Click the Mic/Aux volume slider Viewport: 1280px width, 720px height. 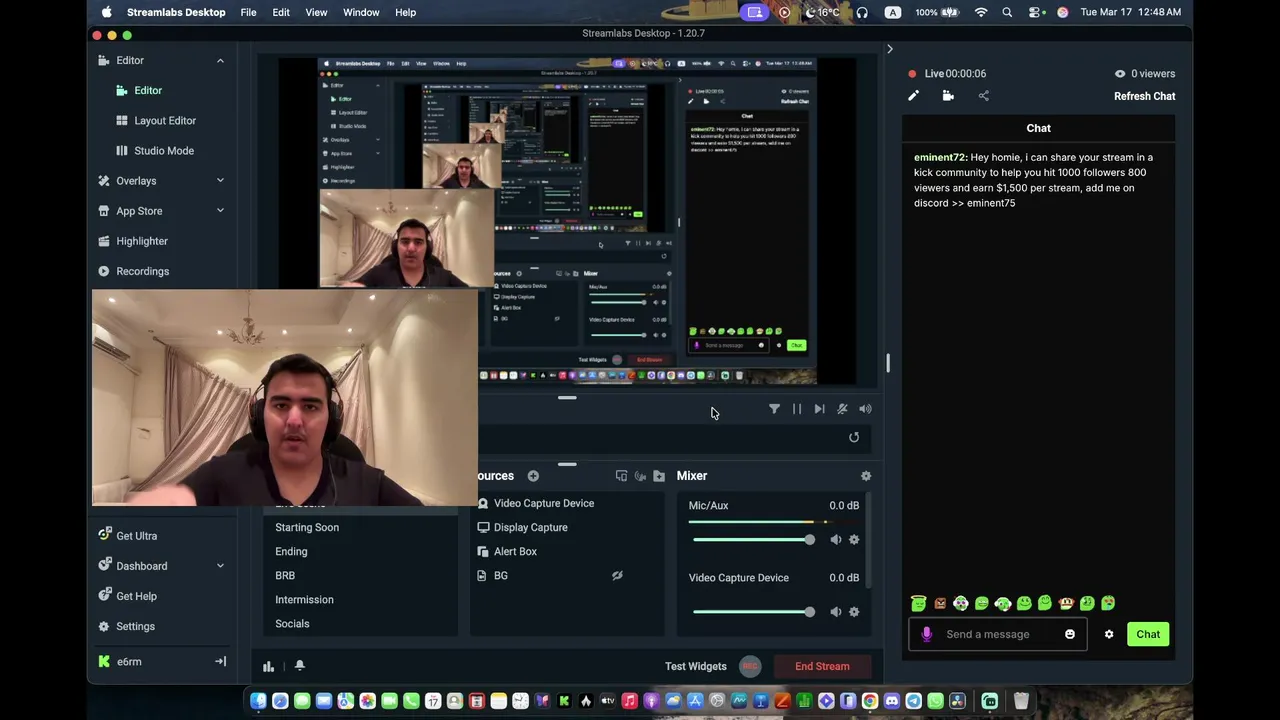point(753,540)
